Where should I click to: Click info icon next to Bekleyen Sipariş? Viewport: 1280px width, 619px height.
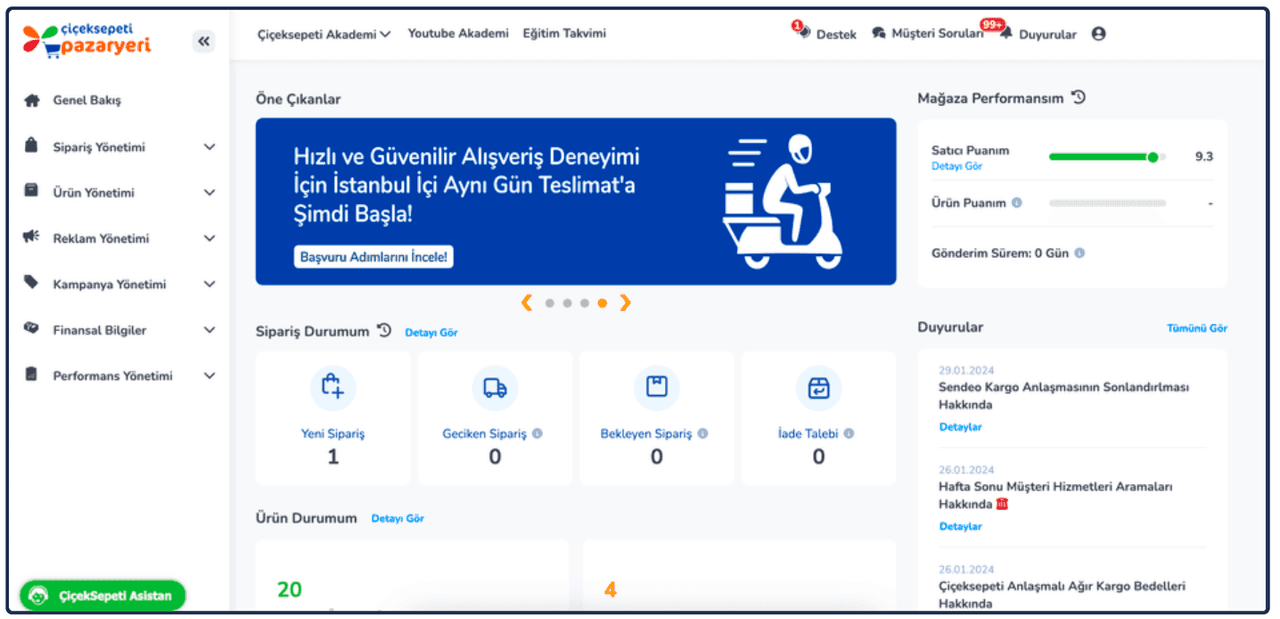point(702,434)
